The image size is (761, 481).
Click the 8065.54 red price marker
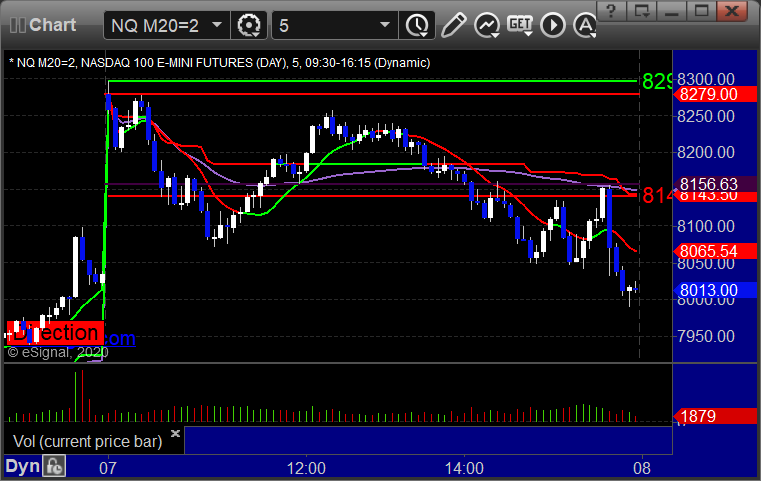(715, 251)
